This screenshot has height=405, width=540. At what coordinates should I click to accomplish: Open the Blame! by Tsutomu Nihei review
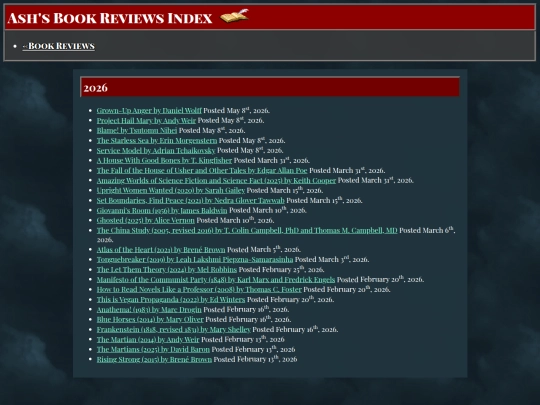(x=137, y=131)
